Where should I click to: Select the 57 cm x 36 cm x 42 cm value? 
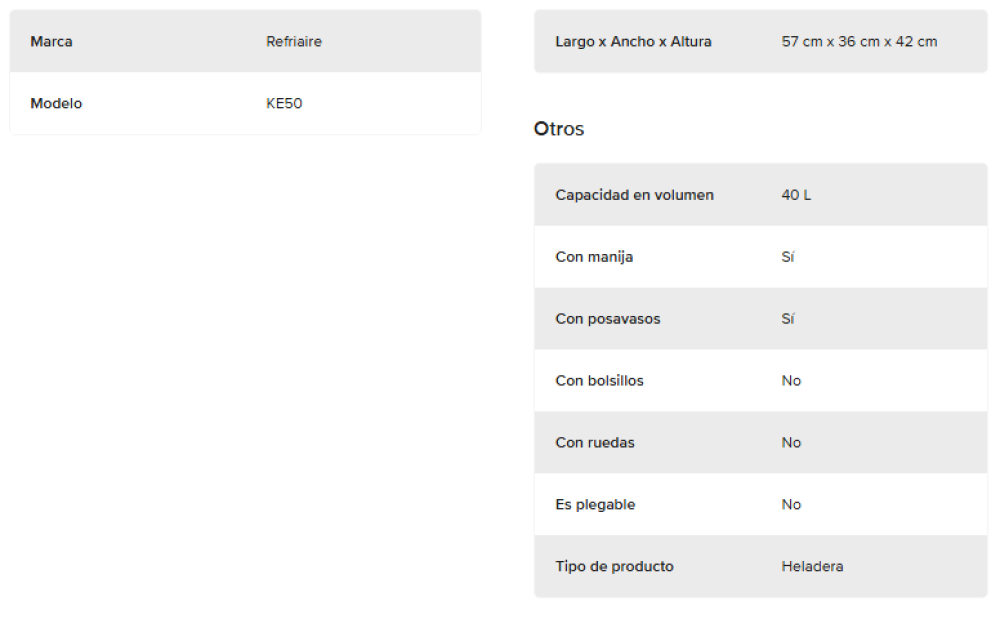coord(859,42)
